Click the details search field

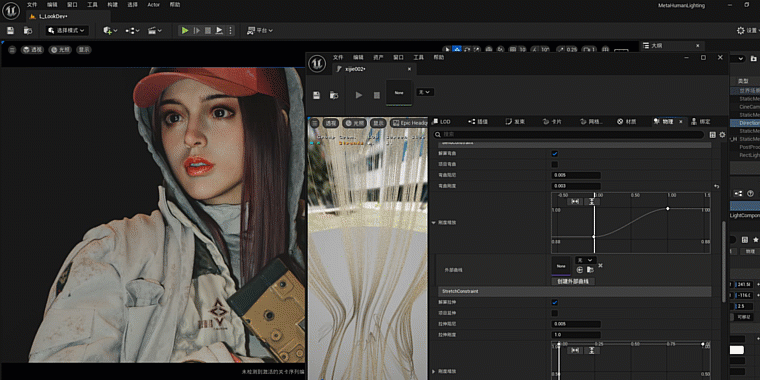point(568,134)
